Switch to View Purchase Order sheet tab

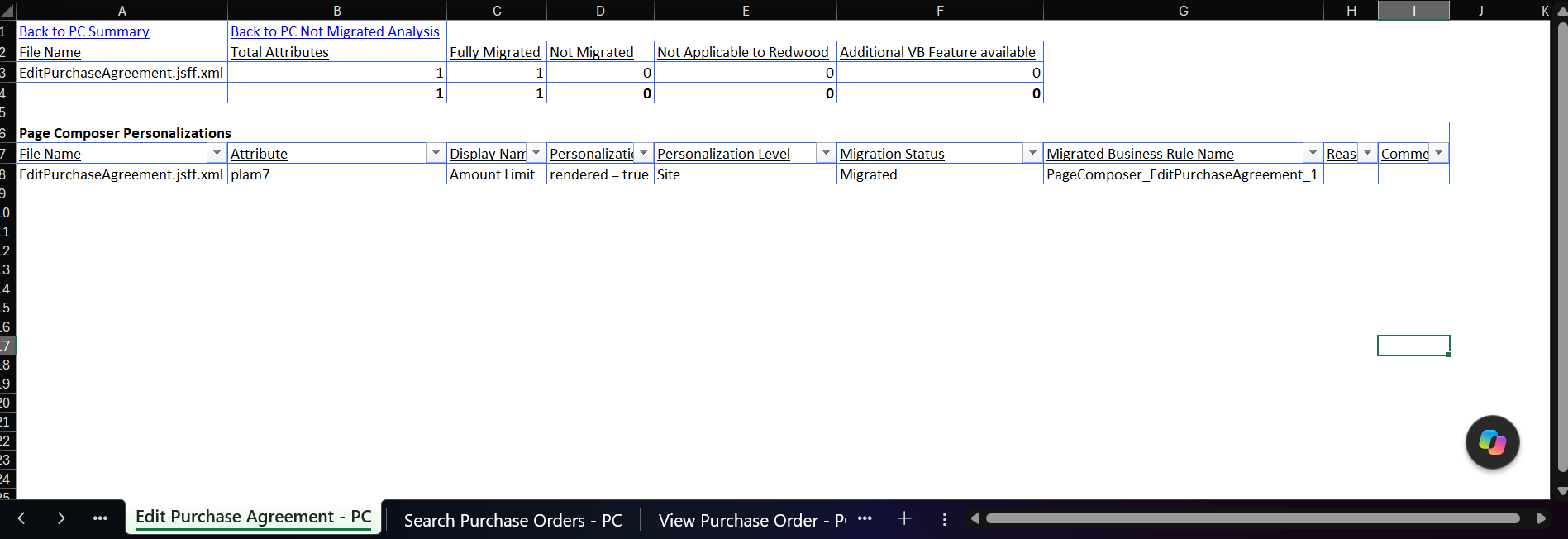751,520
